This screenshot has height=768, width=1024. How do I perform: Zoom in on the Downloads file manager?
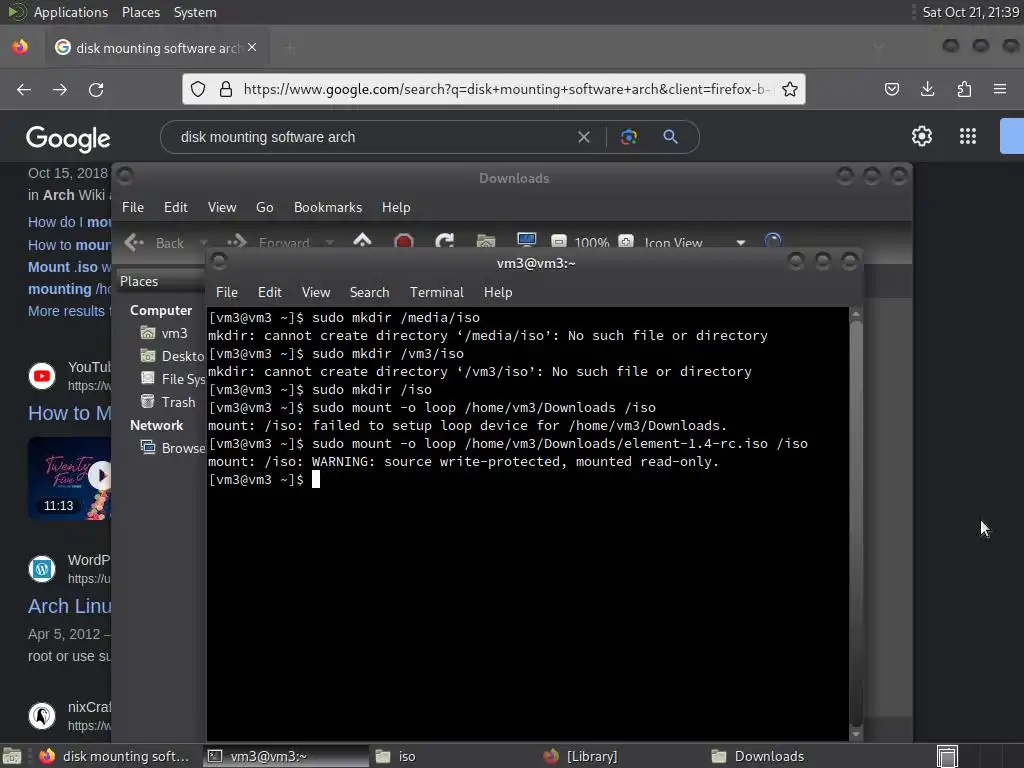626,242
